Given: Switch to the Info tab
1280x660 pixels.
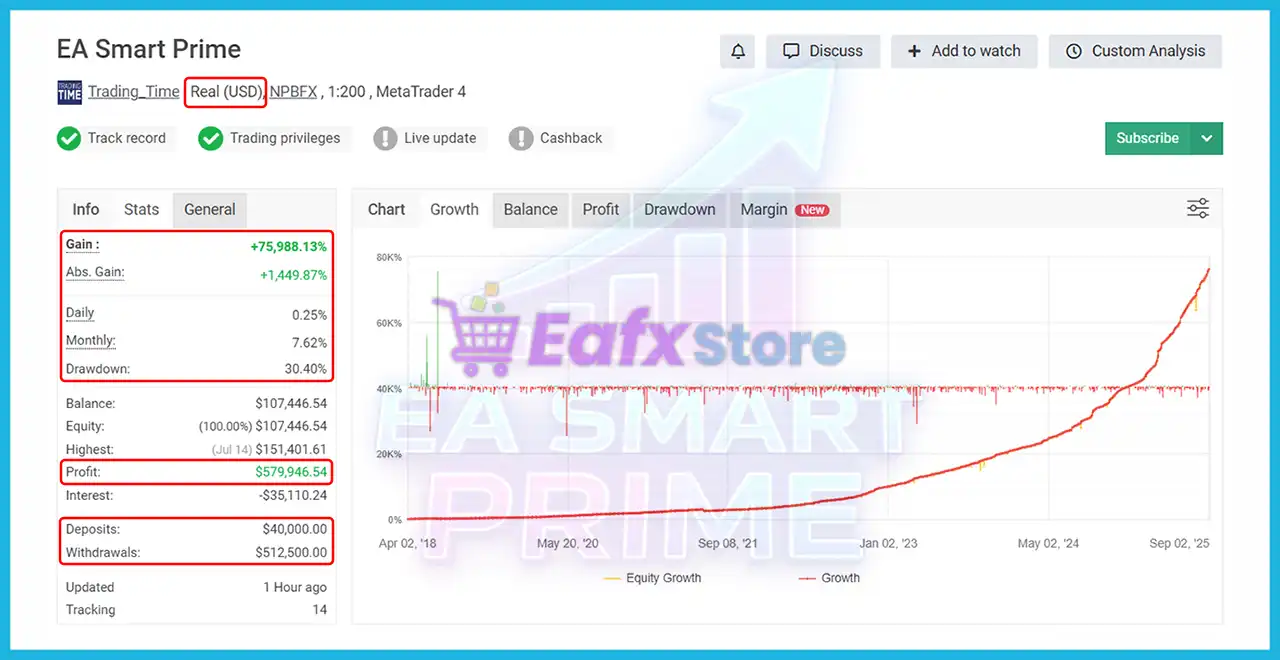Looking at the screenshot, I should pyautogui.click(x=86, y=209).
